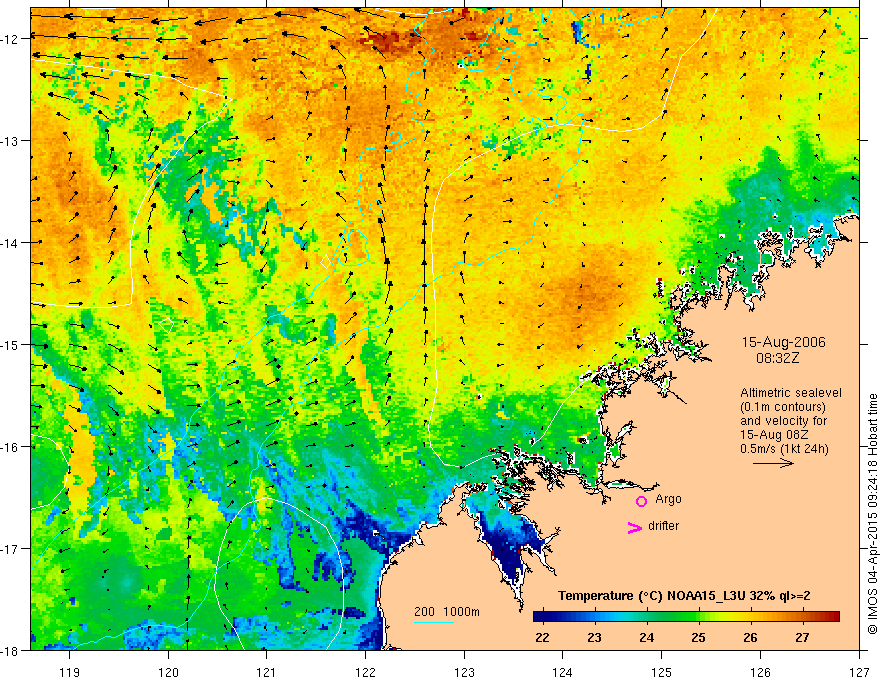This screenshot has height=680, width=880.
Task: Click the longitude axis label '120'
Action: click(x=168, y=672)
